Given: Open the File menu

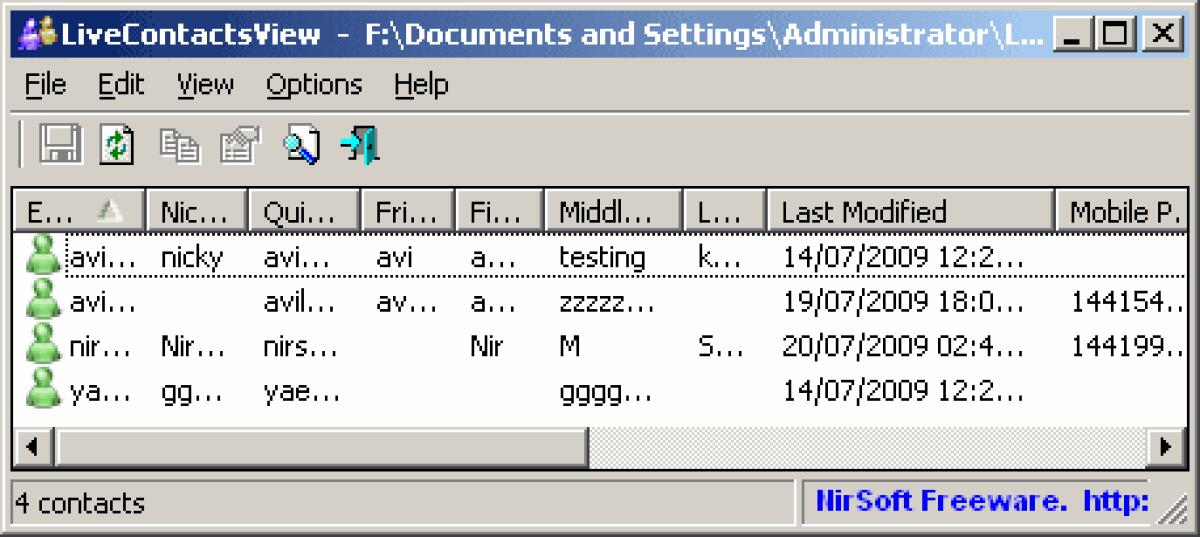Looking at the screenshot, I should (45, 85).
